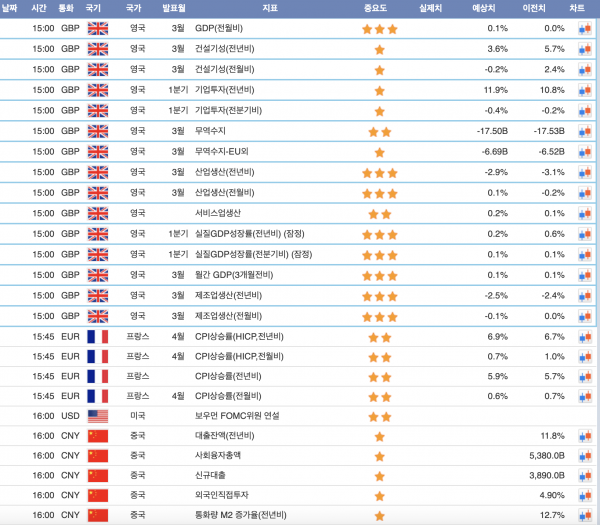Open 기업투자(전년비) indicator link
Image resolution: width=600 pixels, height=525 pixels.
click(225, 90)
